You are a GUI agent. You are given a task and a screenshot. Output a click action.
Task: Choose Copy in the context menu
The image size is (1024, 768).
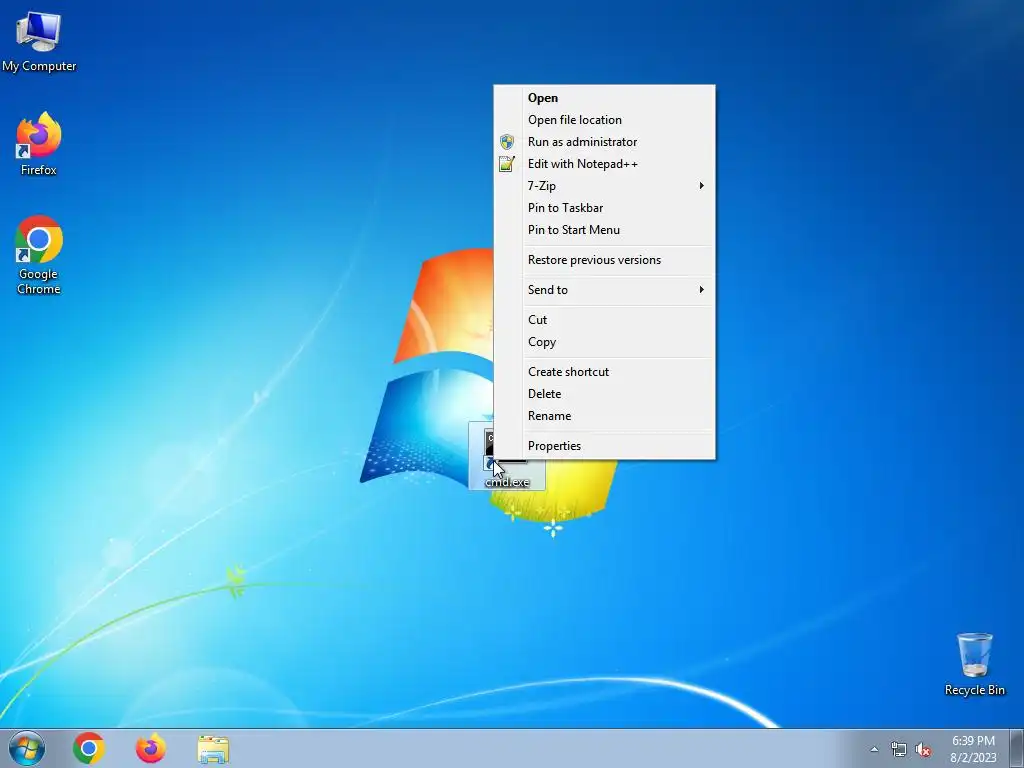pyautogui.click(x=604, y=342)
